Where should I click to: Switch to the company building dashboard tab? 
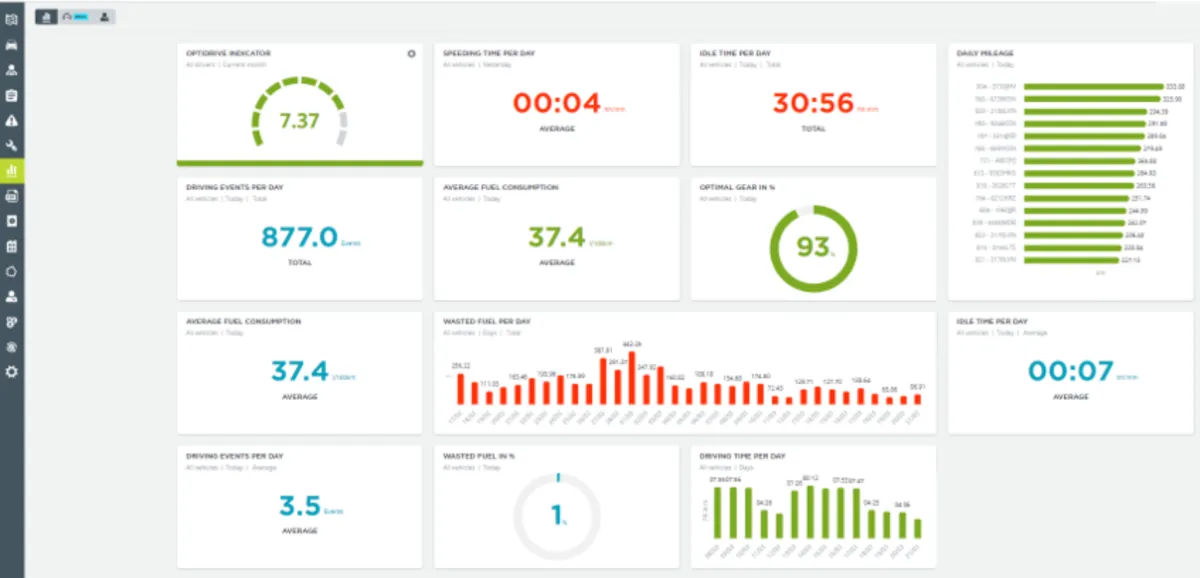46,17
